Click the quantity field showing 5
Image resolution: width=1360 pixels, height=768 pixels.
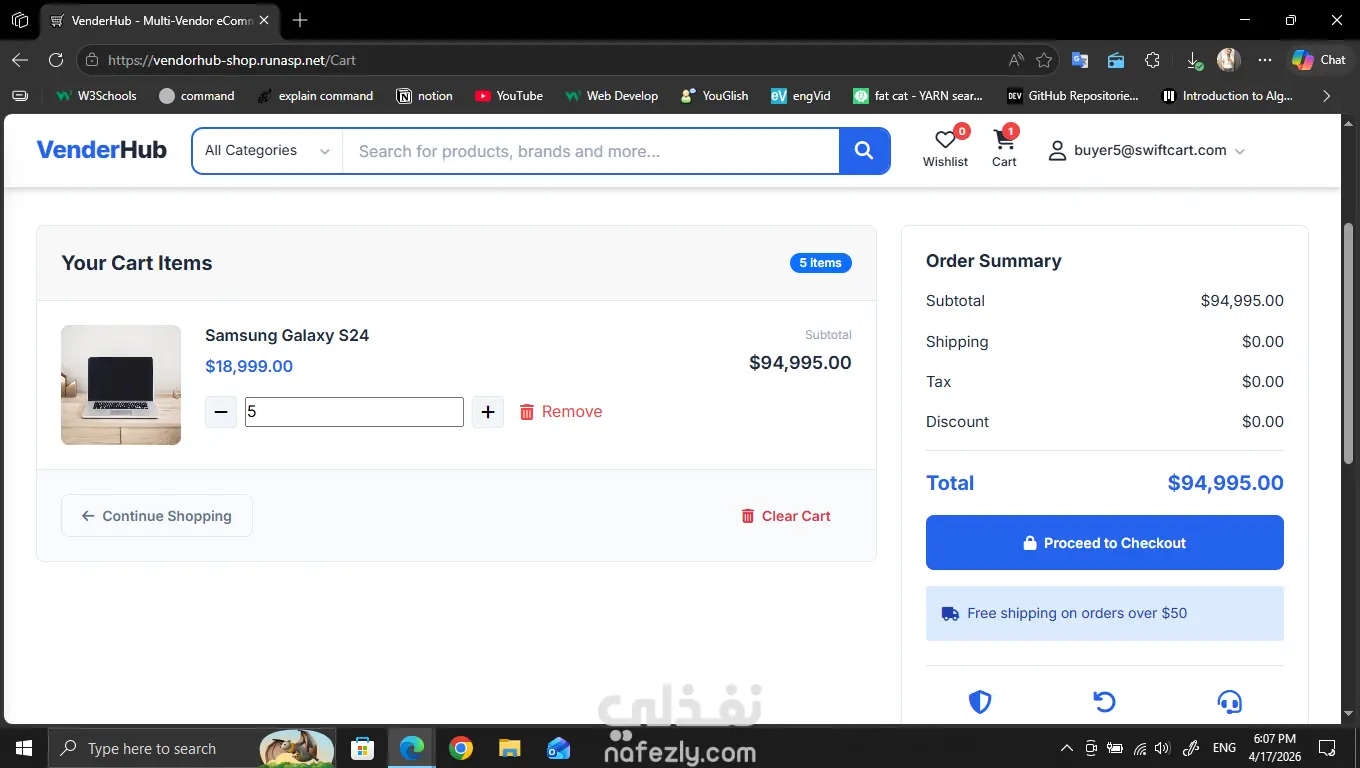(x=354, y=412)
